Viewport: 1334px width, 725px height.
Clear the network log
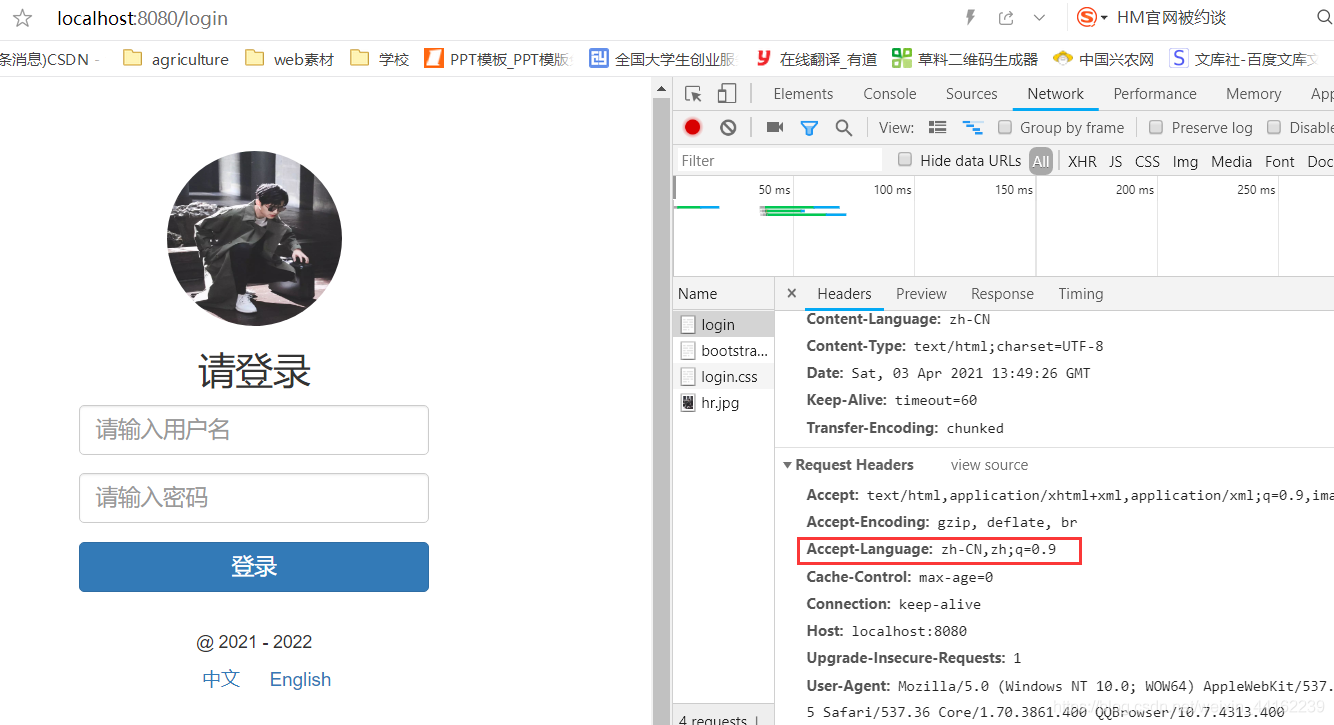coord(728,127)
